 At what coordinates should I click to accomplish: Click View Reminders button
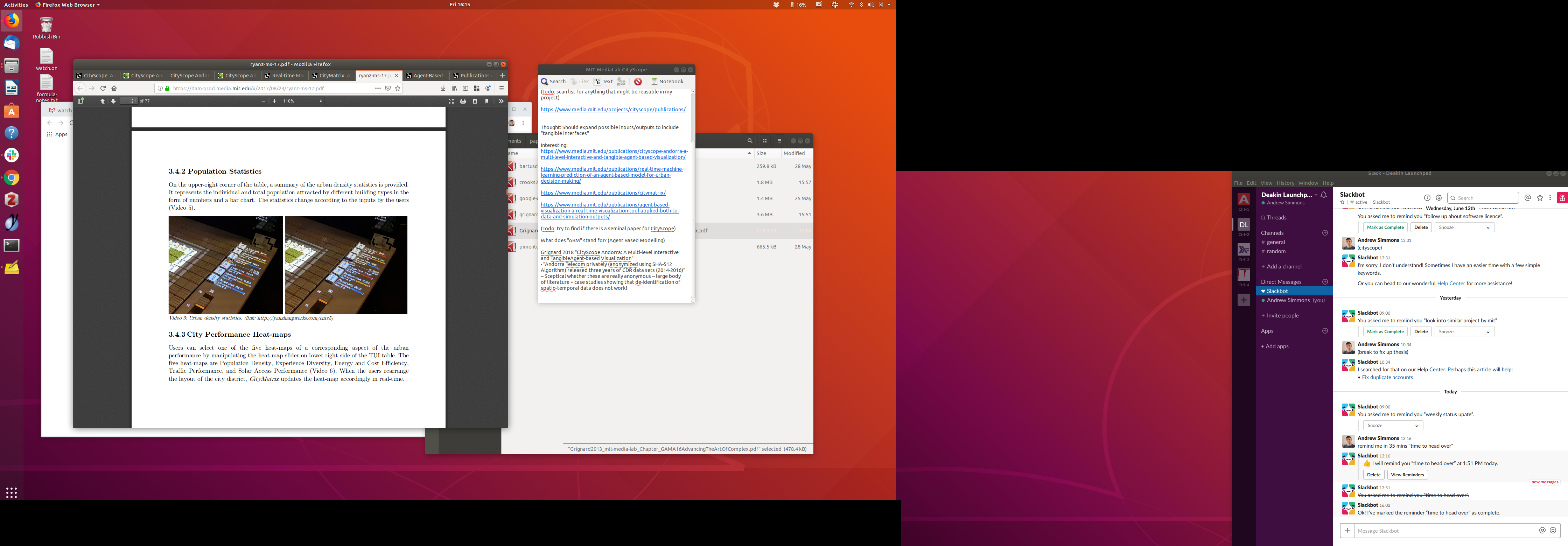(1407, 475)
